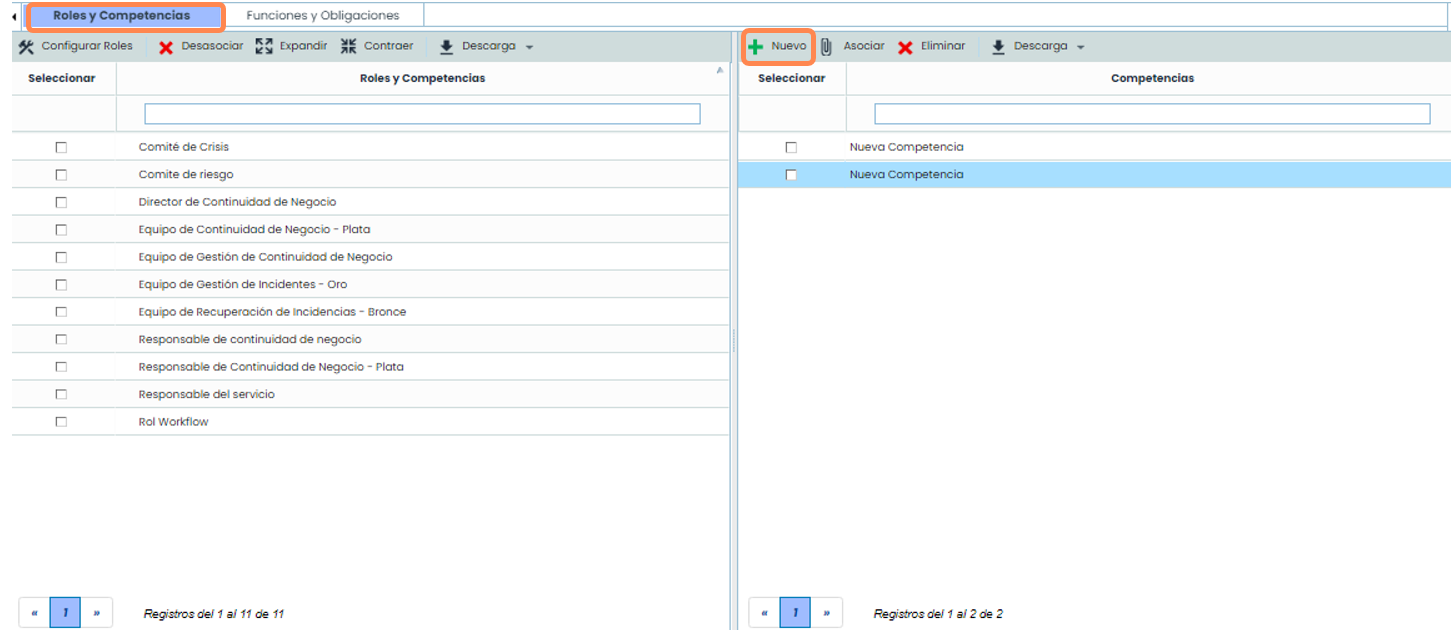The image size is (1451, 630).
Task: Click the green plus Nuevo icon
Action: coord(756,47)
